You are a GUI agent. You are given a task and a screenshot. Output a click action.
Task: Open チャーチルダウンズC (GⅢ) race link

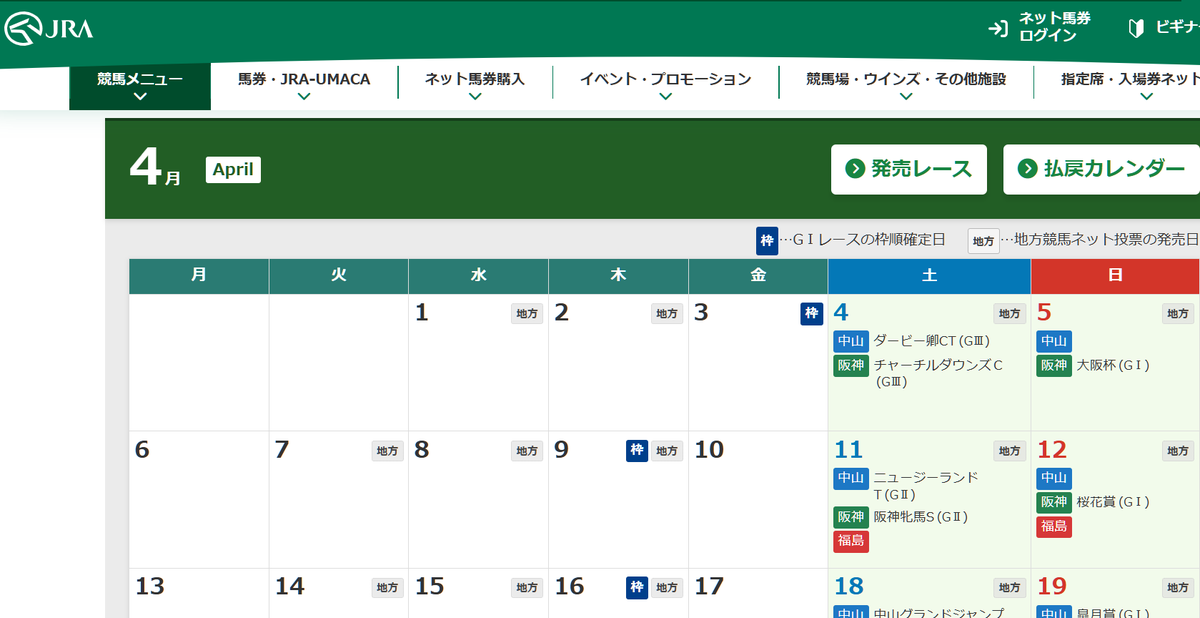pyautogui.click(x=938, y=373)
